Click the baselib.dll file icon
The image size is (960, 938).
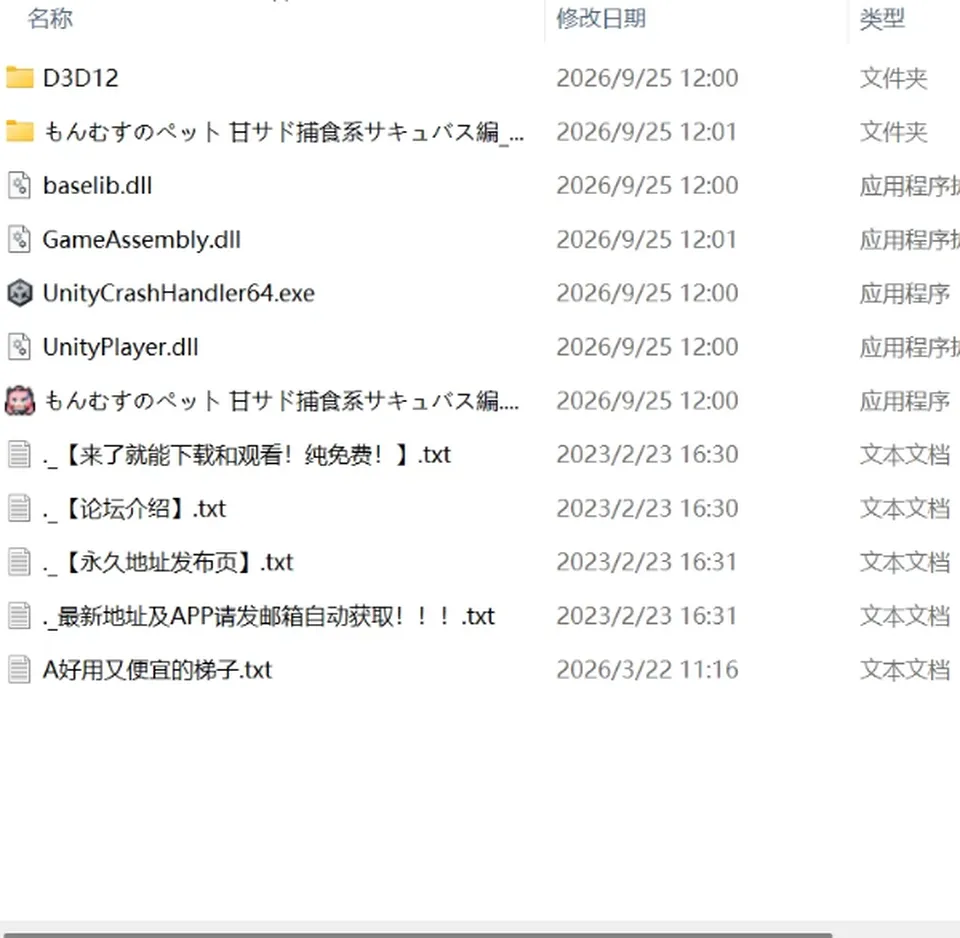pos(20,186)
